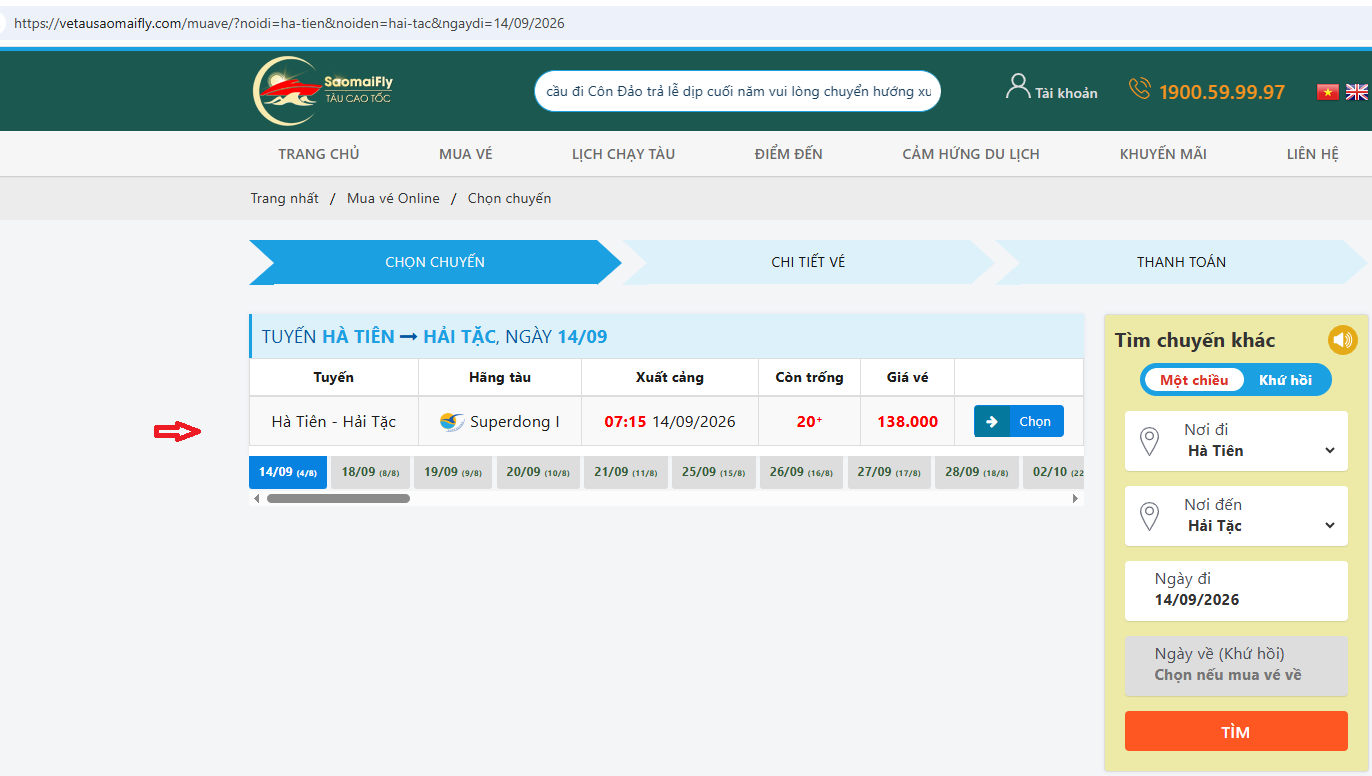Open the Nơi đến Hải Tặc dropdown
1372x776 pixels.
(x=1236, y=516)
